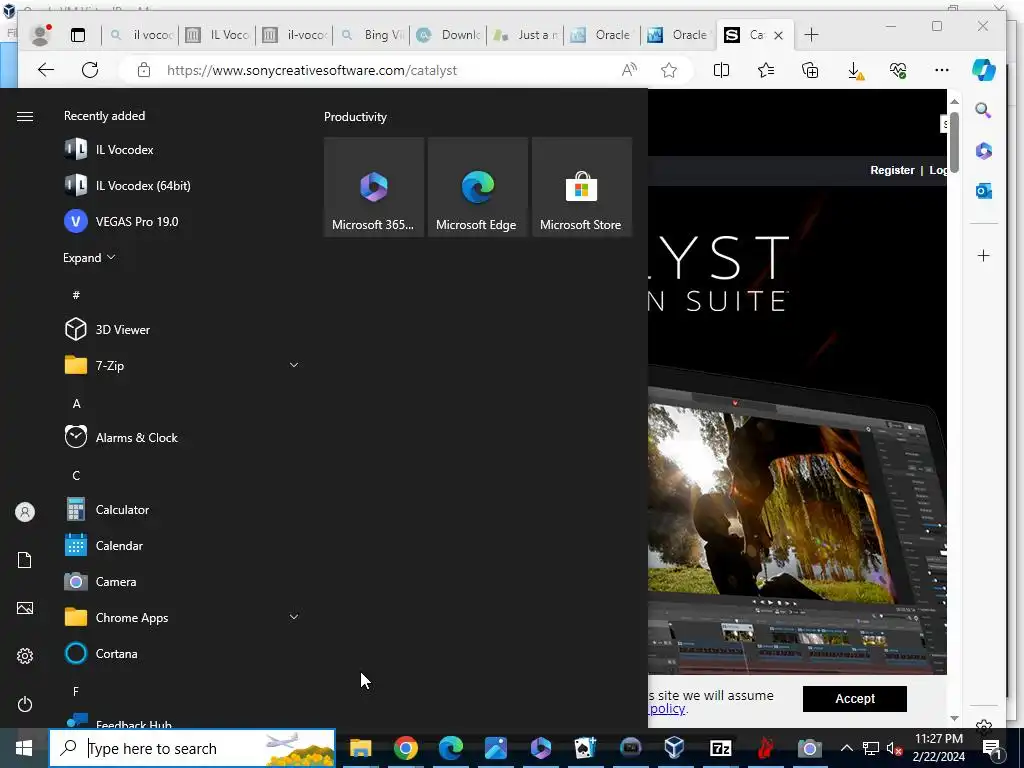Open the notification center icon

tap(991, 748)
